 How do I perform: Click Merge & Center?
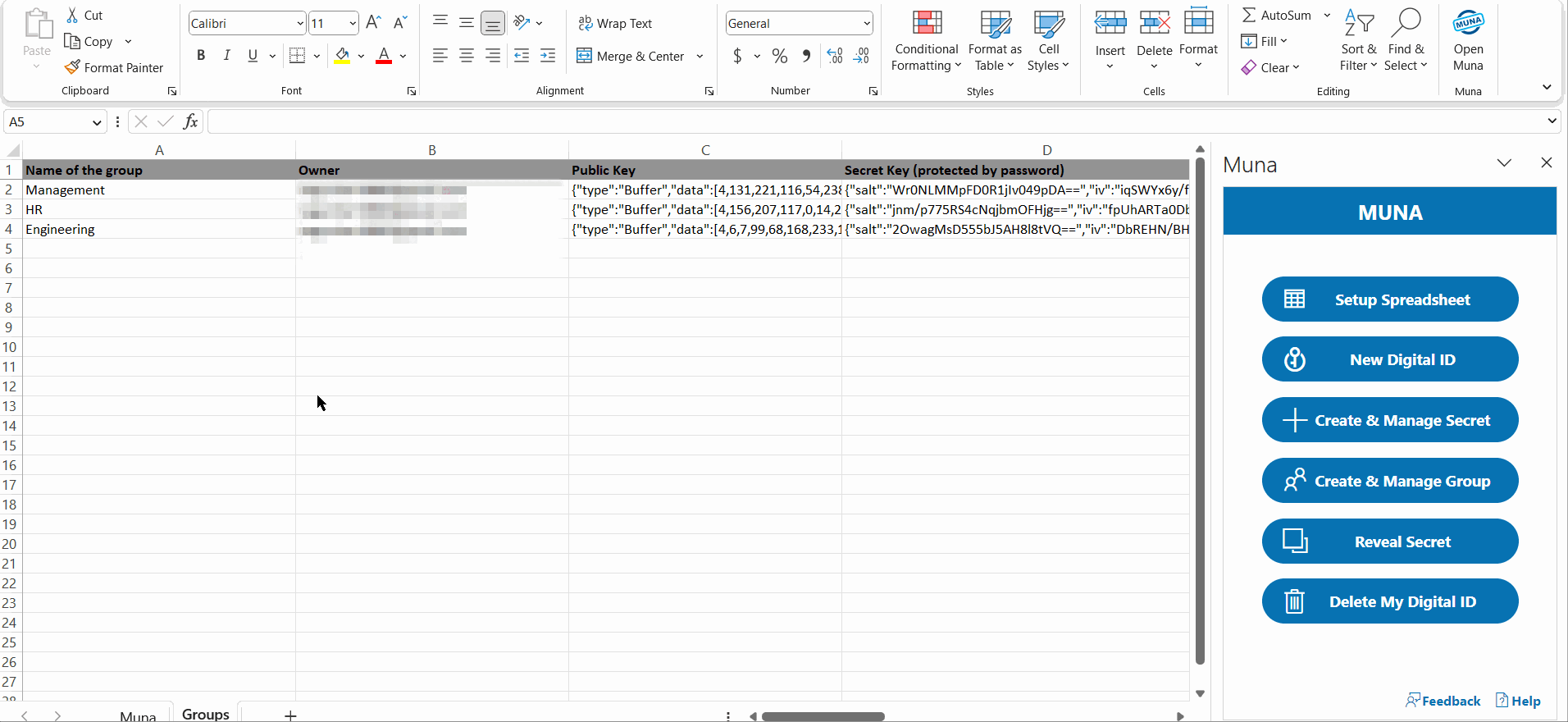click(630, 56)
